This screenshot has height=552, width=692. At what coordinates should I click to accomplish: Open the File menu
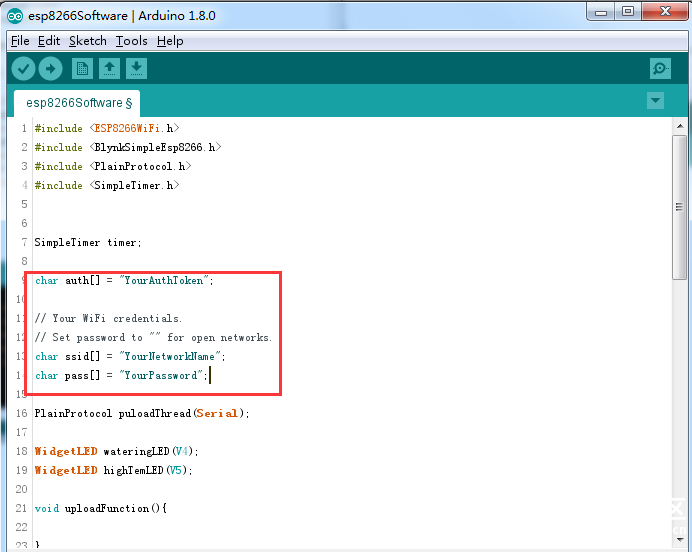(20, 41)
